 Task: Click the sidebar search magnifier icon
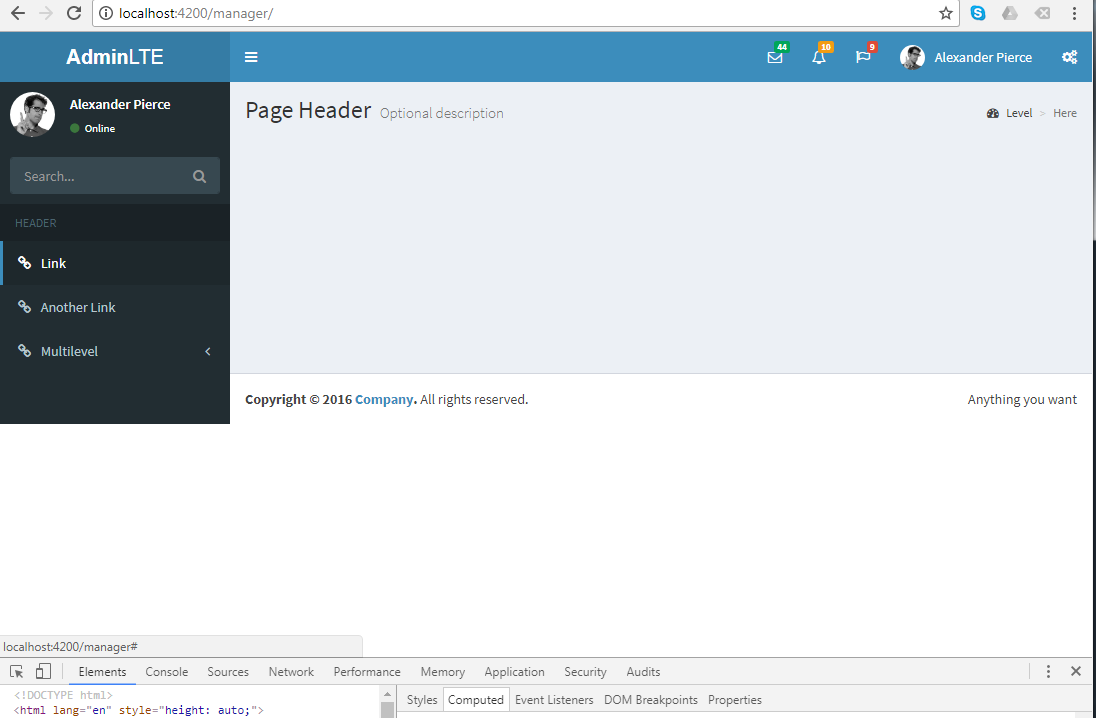click(199, 175)
